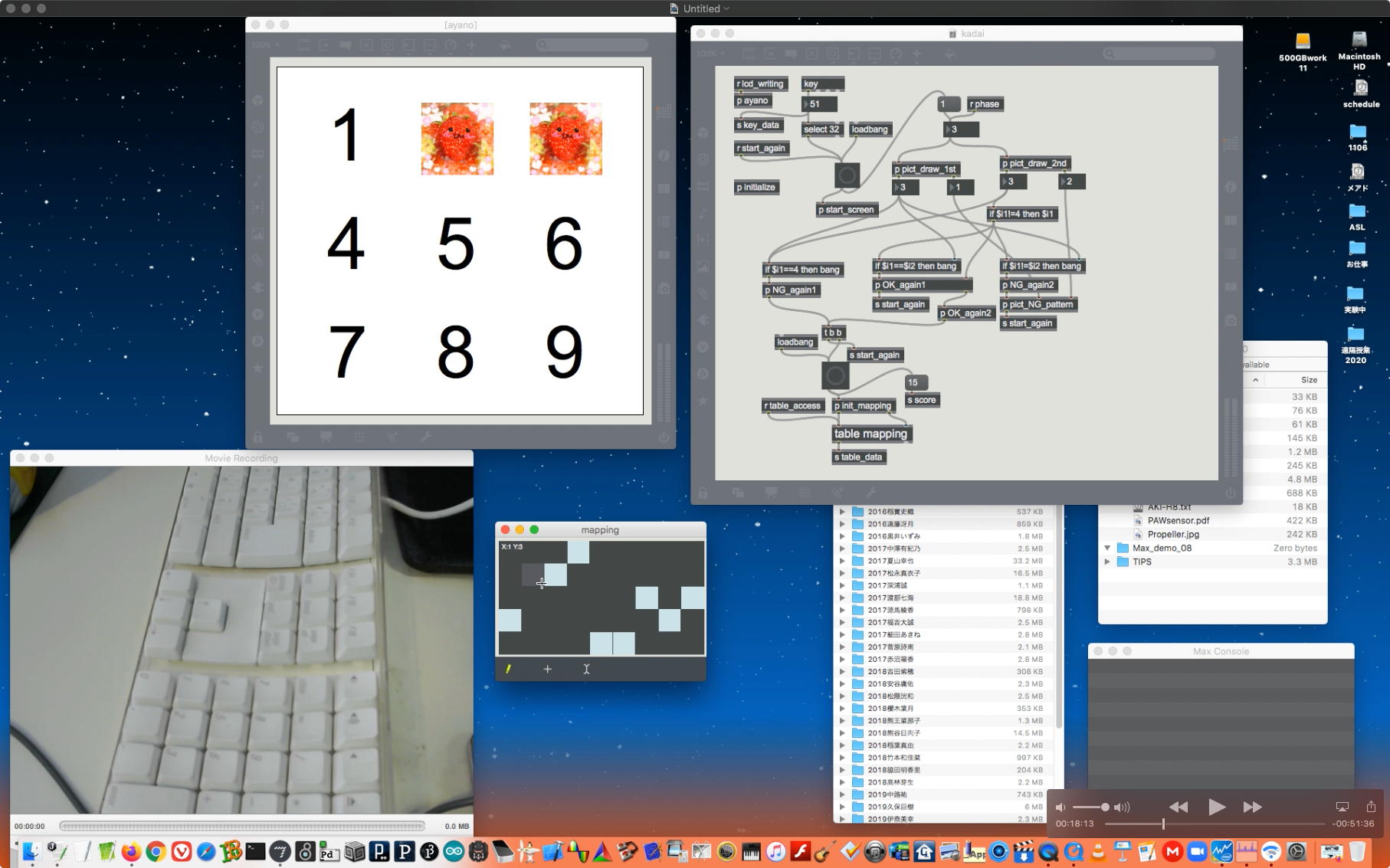Select the 1106 folder on the desktop
The image size is (1390, 868).
coord(1358,136)
